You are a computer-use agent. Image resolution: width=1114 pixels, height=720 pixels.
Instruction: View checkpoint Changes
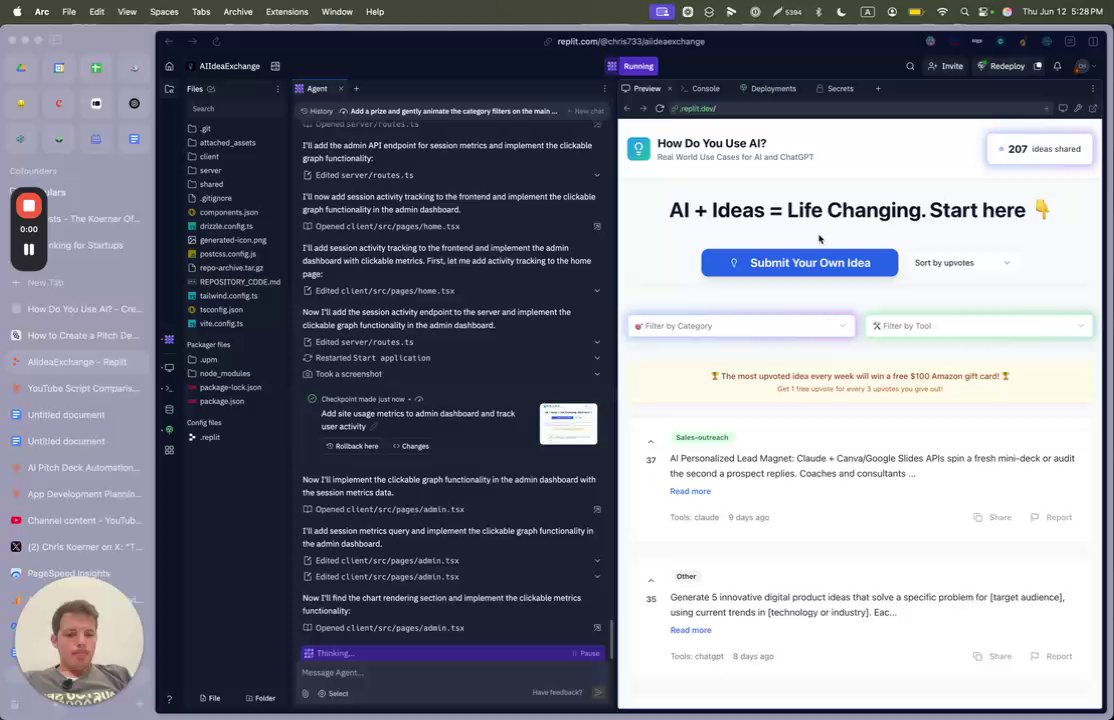[x=411, y=446]
